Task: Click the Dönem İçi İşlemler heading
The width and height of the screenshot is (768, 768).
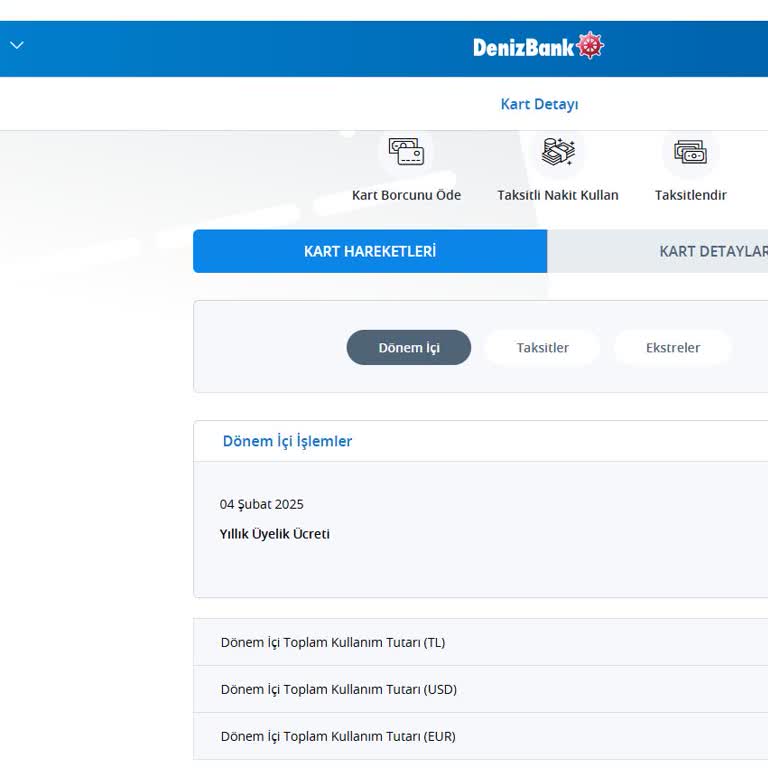Action: pyautogui.click(x=287, y=441)
